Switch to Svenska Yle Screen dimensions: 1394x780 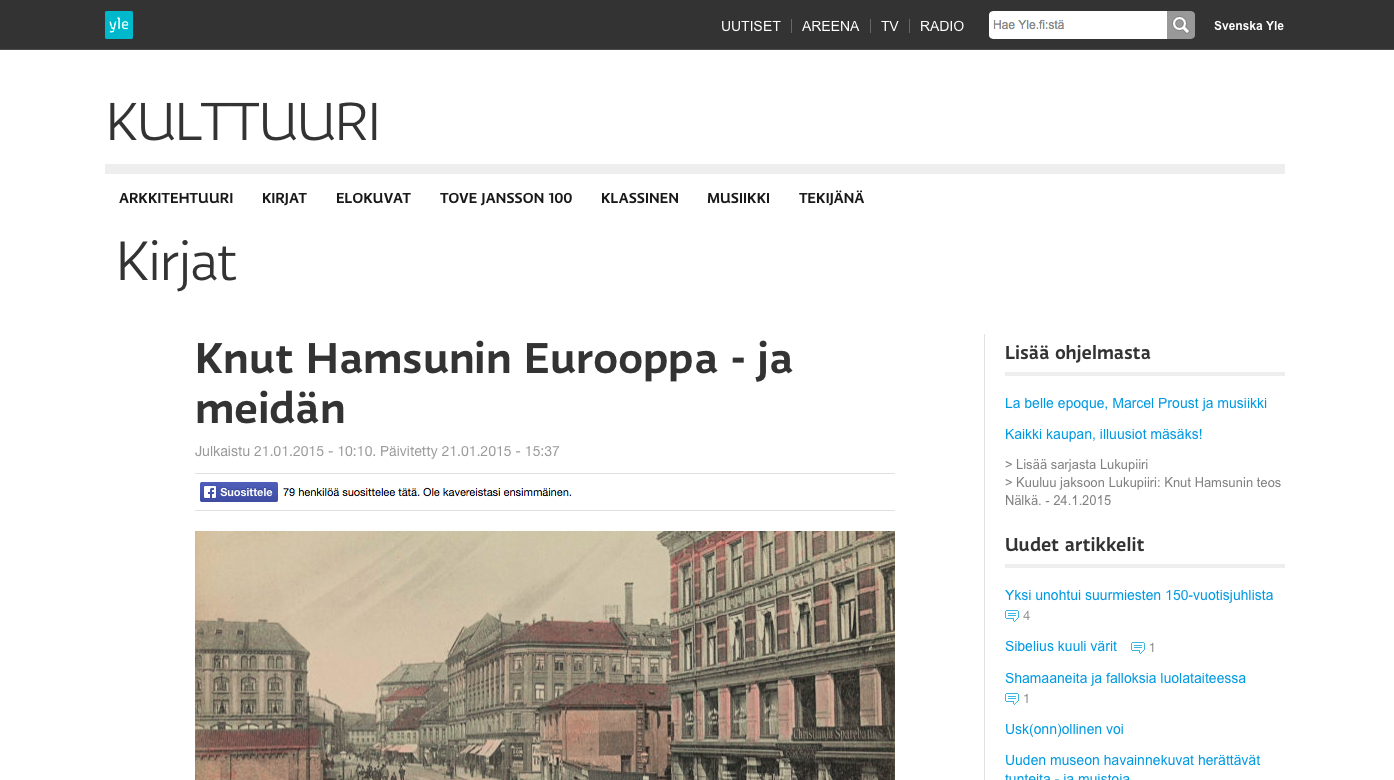1248,26
